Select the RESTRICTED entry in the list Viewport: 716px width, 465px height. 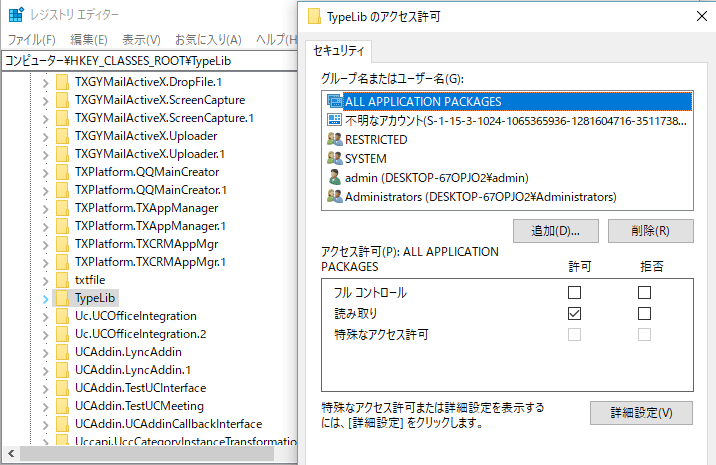click(x=507, y=139)
